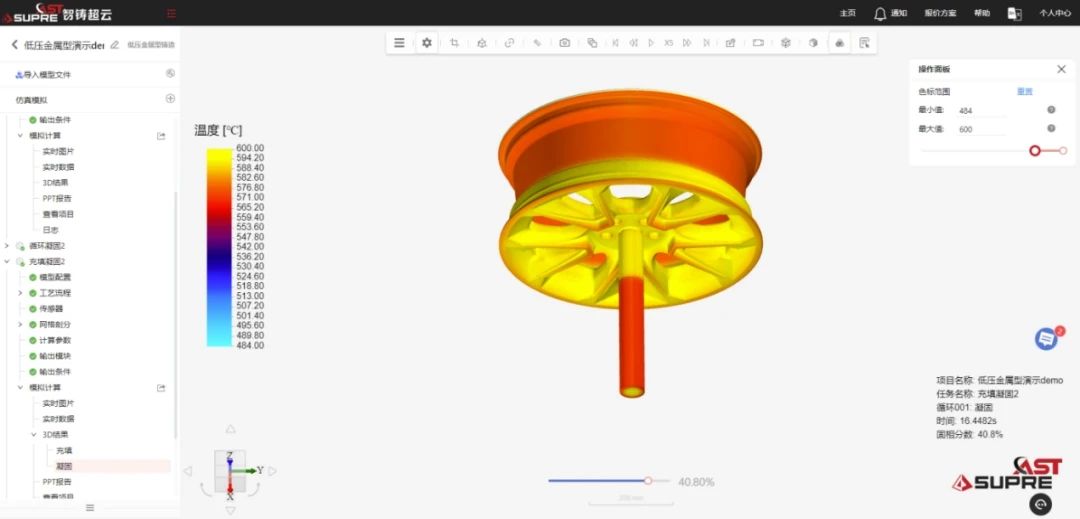Click the notification bell icon 通知

pyautogui.click(x=880, y=14)
